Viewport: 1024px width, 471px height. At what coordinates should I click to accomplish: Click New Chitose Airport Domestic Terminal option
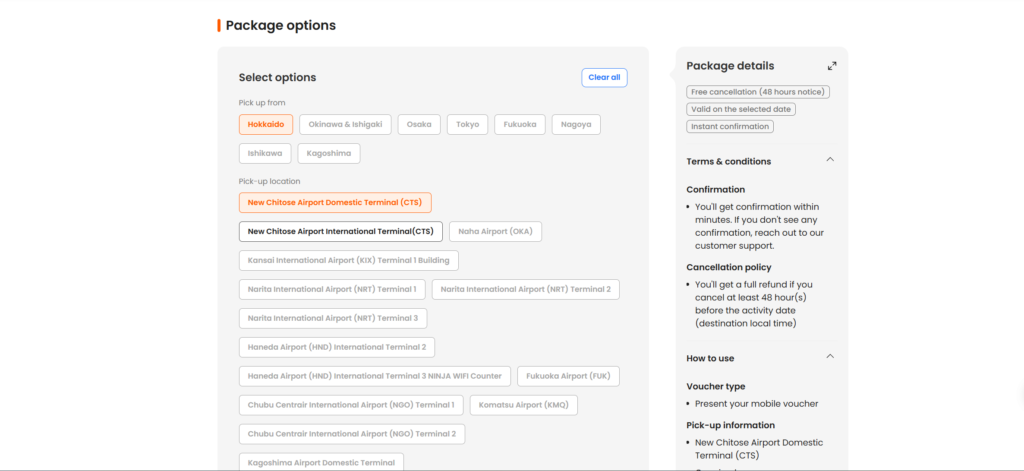click(335, 203)
